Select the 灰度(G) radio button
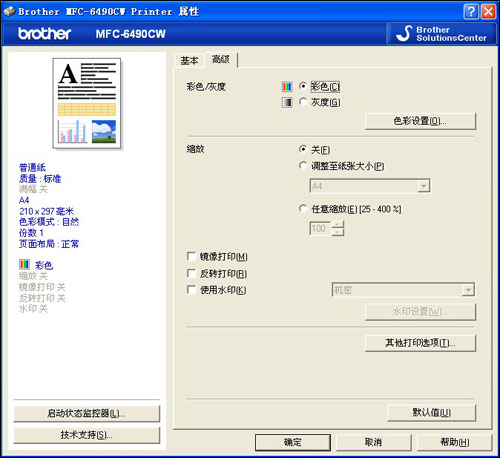 click(303, 102)
